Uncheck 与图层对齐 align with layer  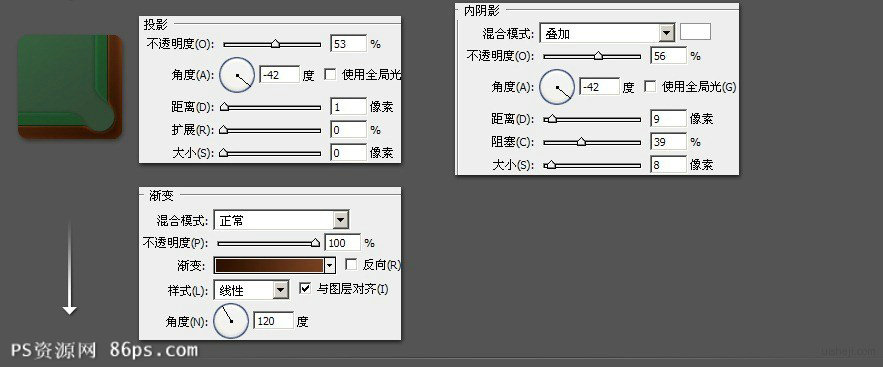pyautogui.click(x=305, y=288)
